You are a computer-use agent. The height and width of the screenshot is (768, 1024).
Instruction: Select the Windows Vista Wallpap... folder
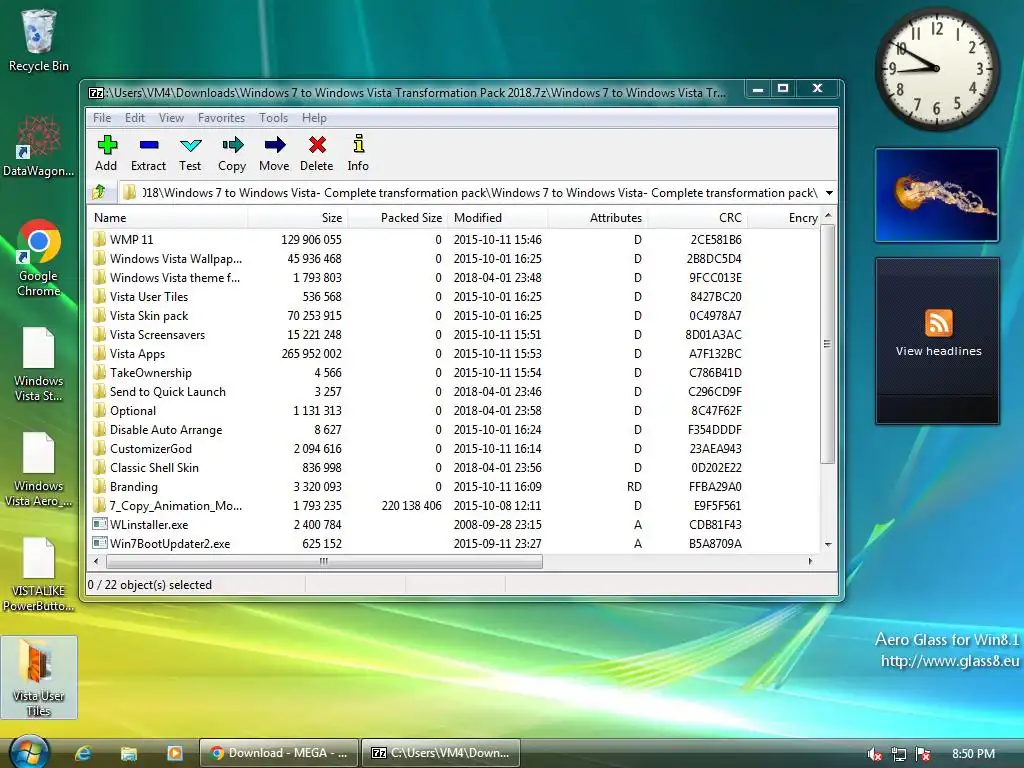453,259
